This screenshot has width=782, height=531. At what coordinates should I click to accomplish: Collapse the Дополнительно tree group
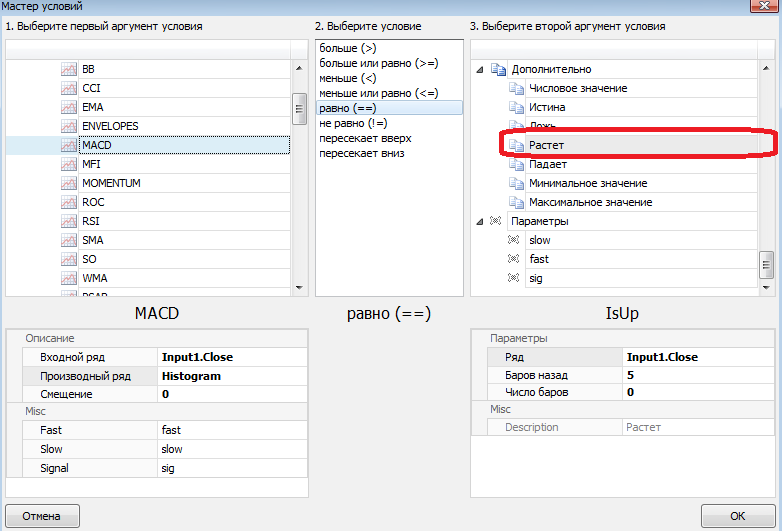click(481, 70)
